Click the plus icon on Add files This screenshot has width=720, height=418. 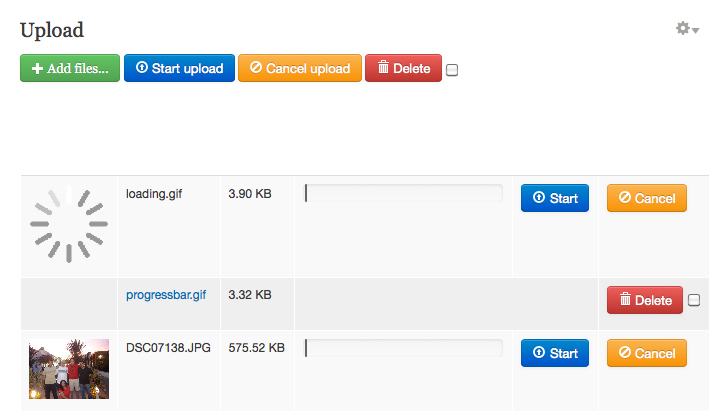pyautogui.click(x=37, y=68)
